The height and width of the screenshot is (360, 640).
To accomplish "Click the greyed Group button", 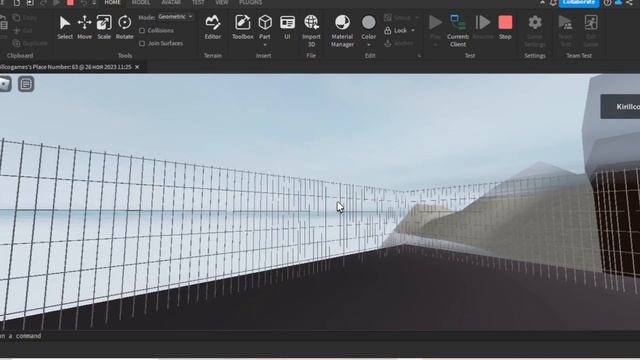I will tap(398, 18).
